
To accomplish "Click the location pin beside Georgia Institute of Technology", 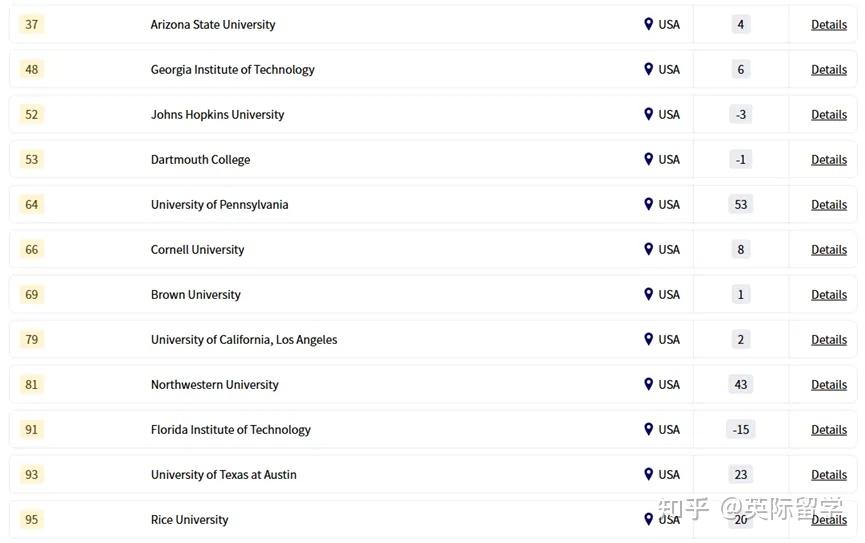I will click(x=648, y=69).
